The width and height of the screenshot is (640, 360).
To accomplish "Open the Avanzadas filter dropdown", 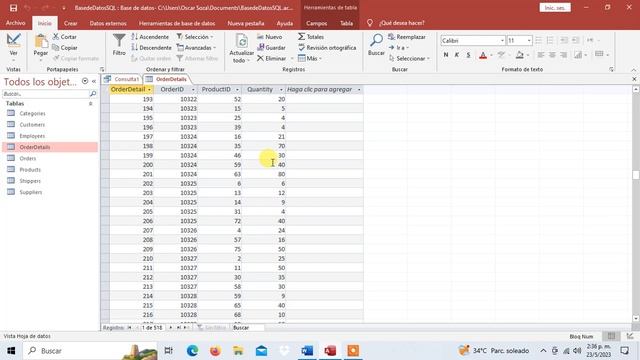I will (x=196, y=48).
